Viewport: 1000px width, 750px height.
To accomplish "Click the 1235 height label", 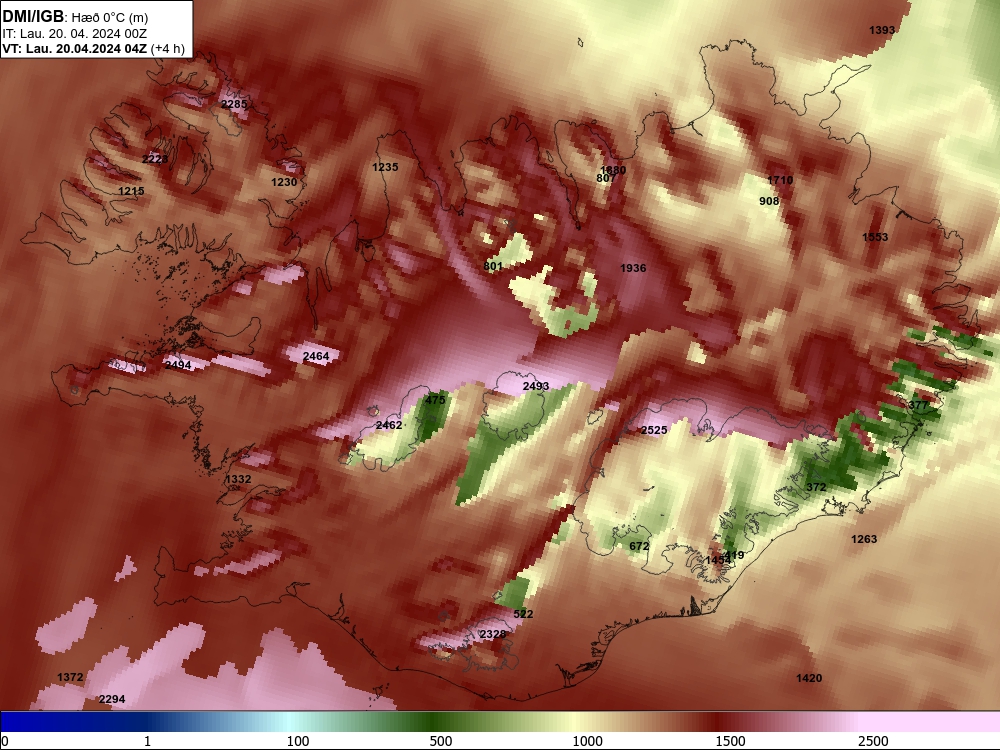I will [x=385, y=167].
